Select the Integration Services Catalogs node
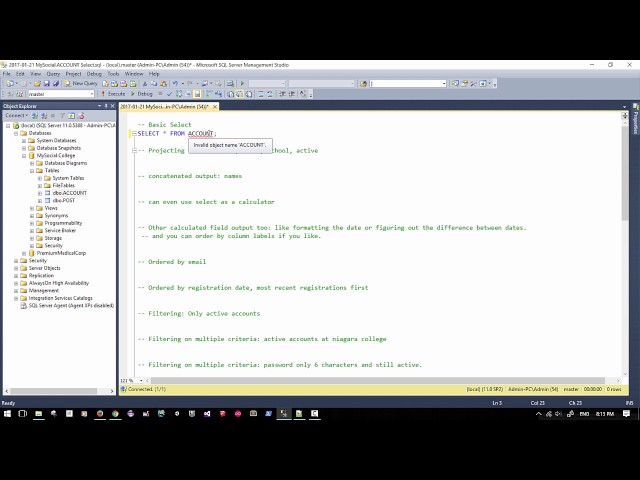Image resolution: width=640 pixels, height=480 pixels. pos(60,298)
